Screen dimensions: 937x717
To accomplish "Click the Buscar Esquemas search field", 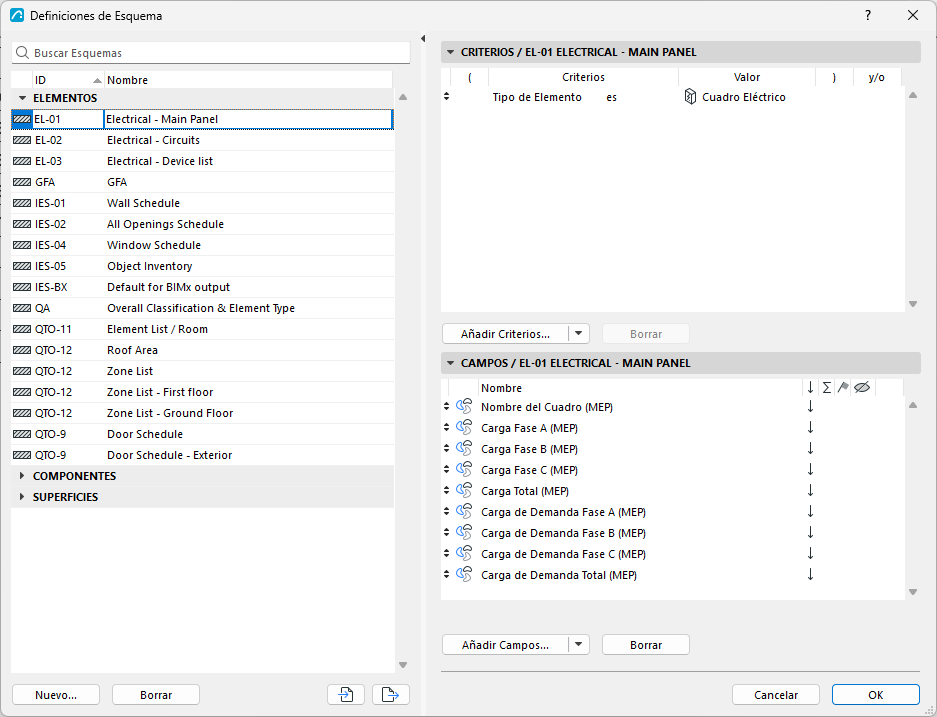I will pos(211,53).
